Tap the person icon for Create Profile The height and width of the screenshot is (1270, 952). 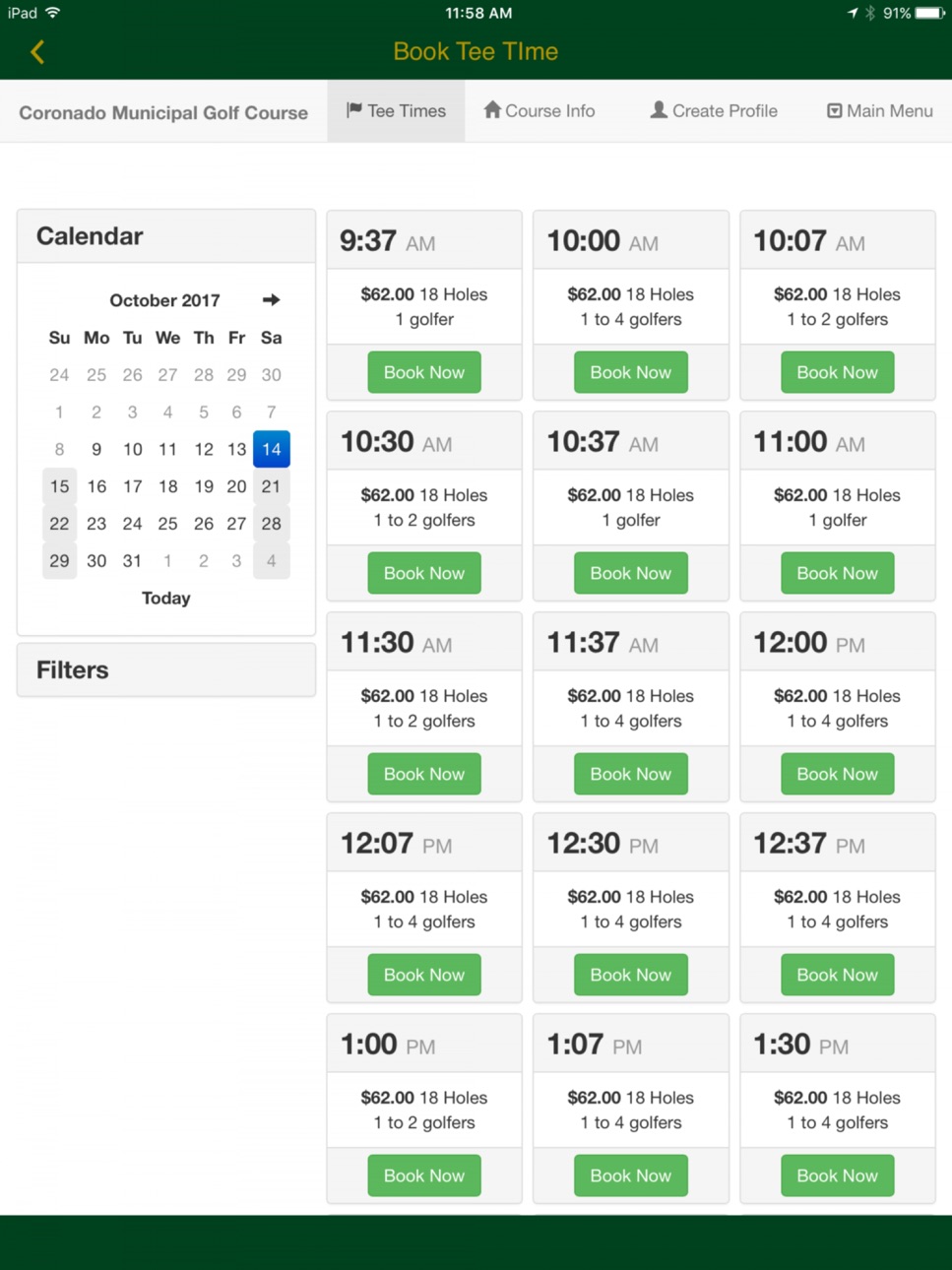[x=659, y=109]
